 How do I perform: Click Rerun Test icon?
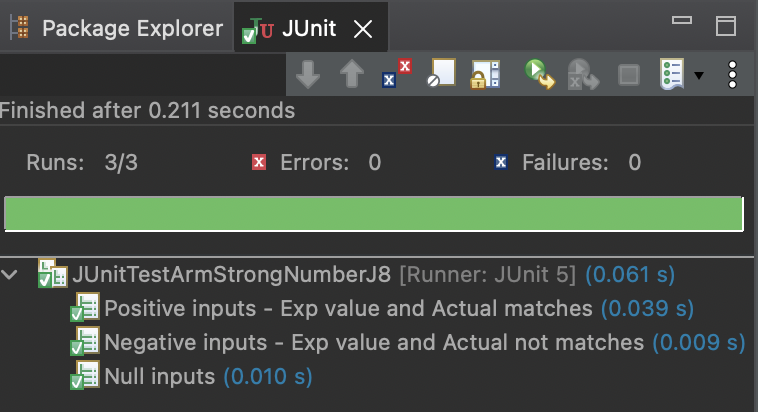[541, 75]
